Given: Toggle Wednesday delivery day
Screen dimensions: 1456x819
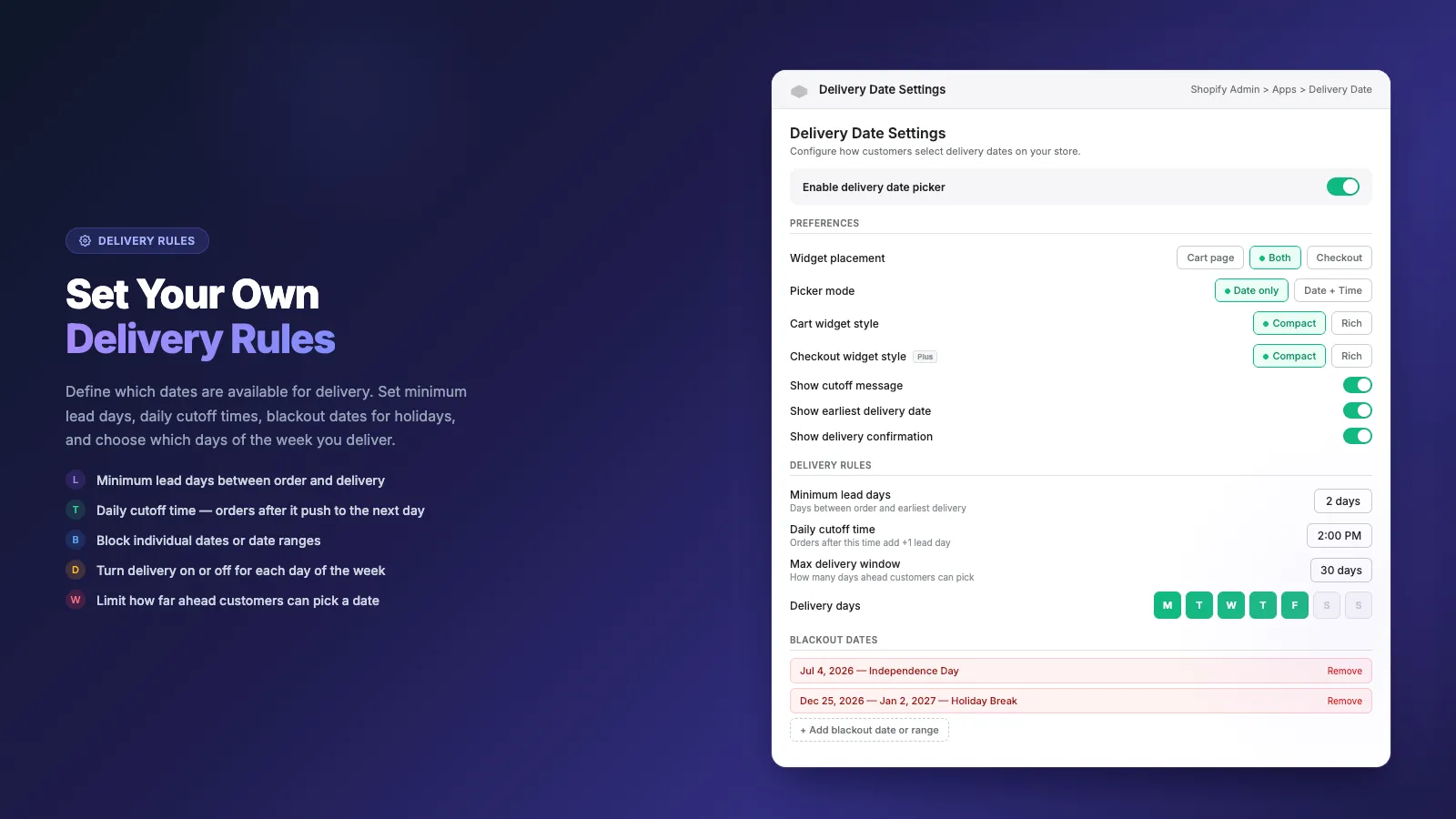Looking at the screenshot, I should tap(1231, 605).
